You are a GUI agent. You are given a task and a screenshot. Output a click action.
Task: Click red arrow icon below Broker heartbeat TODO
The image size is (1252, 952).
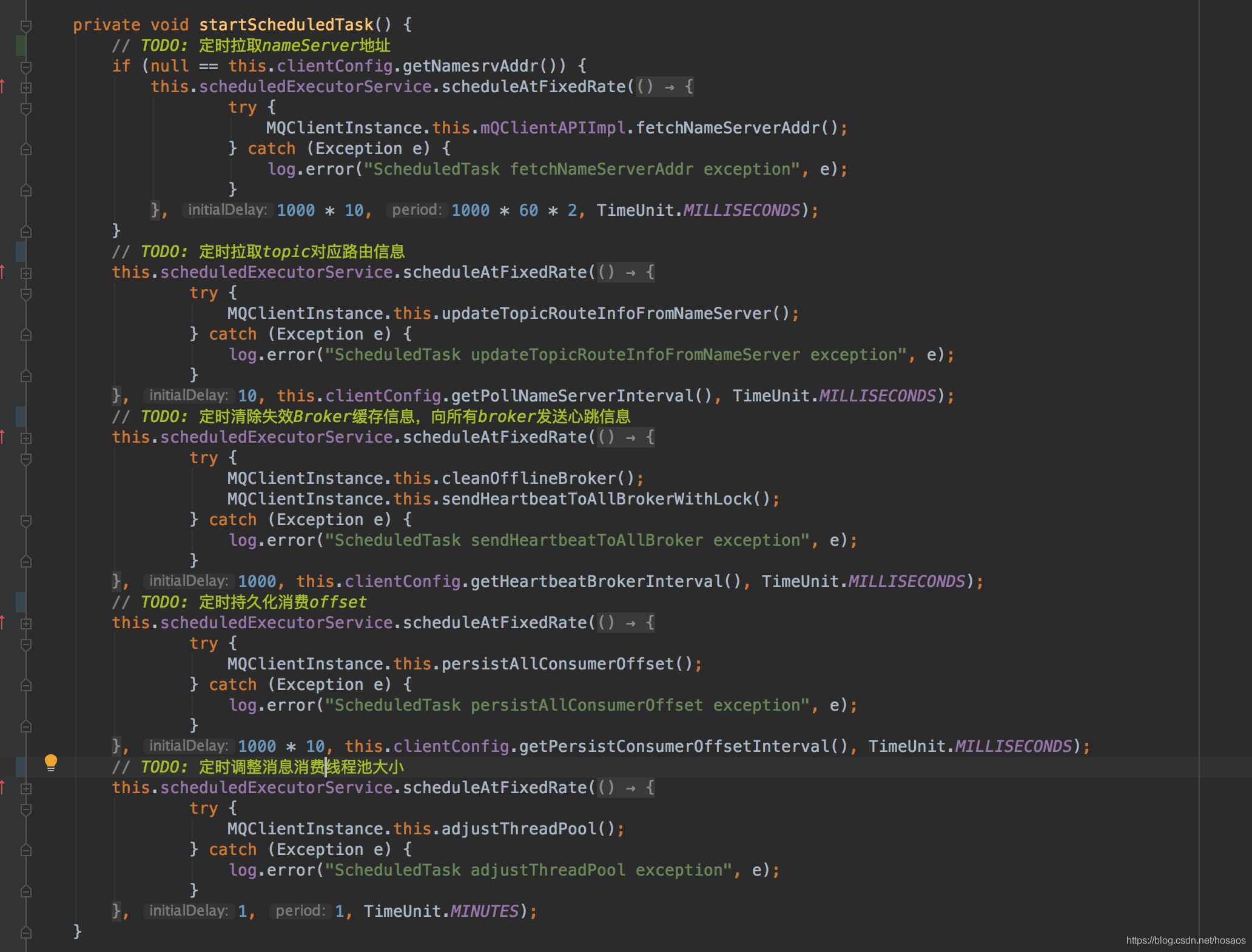(3, 437)
